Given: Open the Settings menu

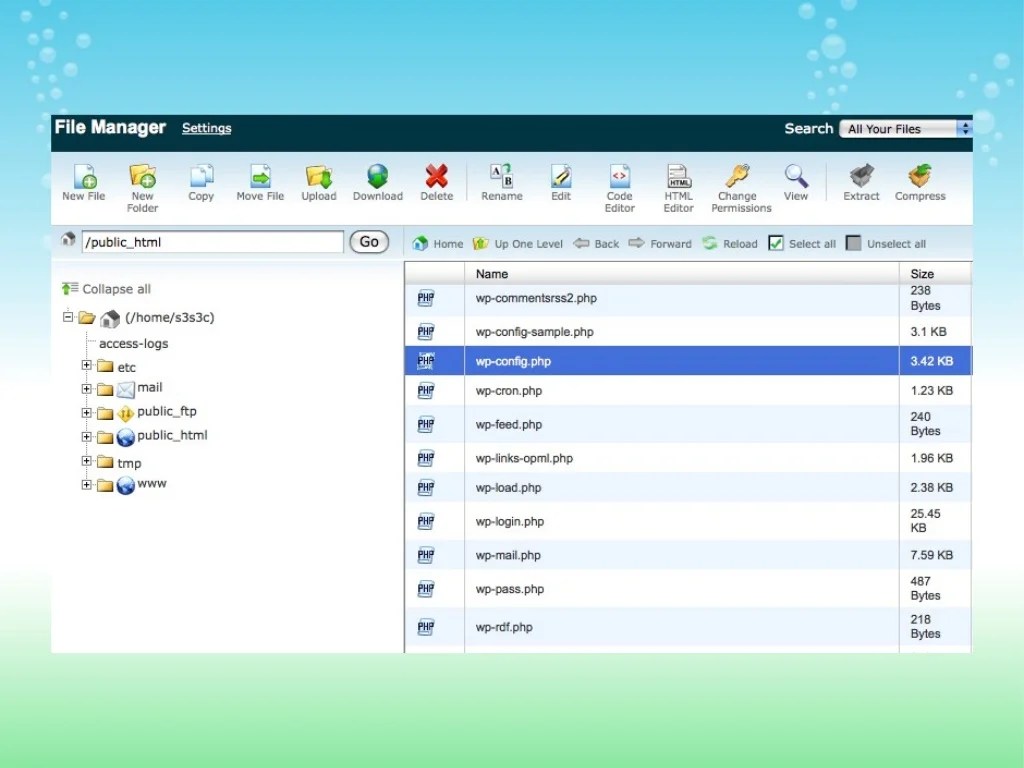Looking at the screenshot, I should point(206,128).
